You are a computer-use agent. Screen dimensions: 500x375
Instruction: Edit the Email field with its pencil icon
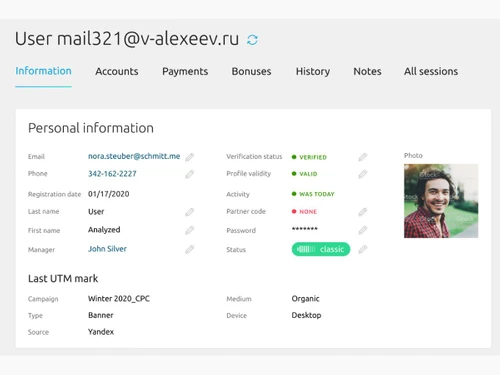(190, 157)
